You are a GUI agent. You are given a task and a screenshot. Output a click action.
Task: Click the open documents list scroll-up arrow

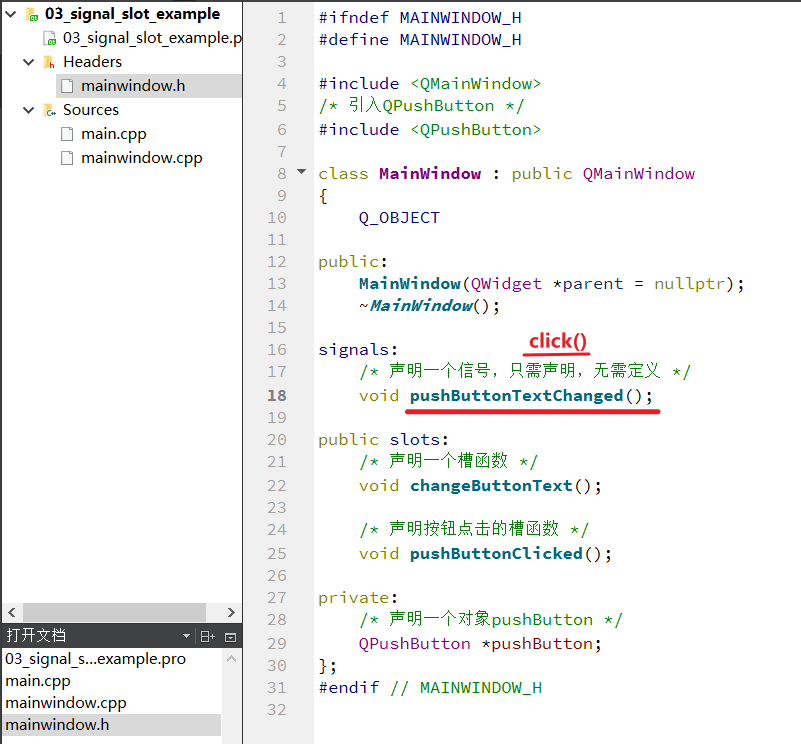[231, 659]
